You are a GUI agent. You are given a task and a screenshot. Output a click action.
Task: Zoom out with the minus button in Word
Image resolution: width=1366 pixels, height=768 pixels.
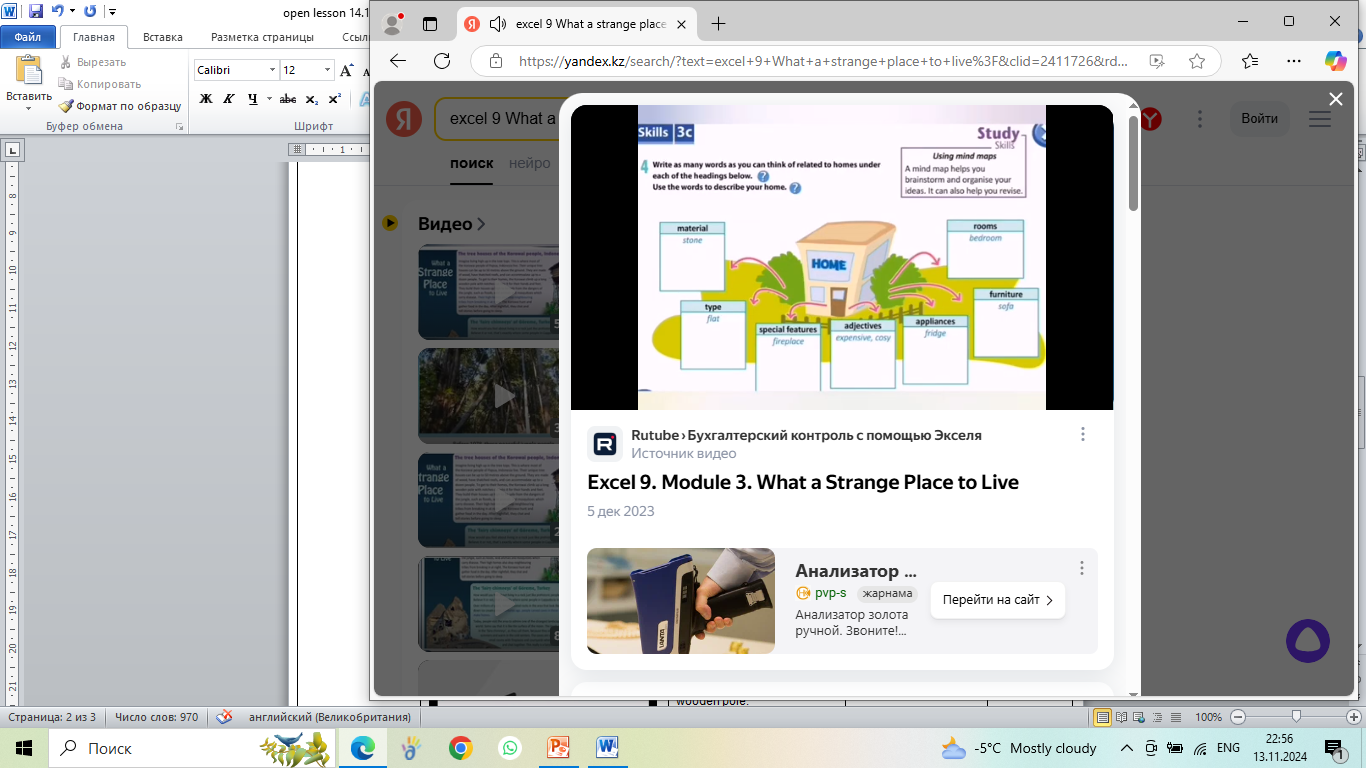pyautogui.click(x=1238, y=717)
